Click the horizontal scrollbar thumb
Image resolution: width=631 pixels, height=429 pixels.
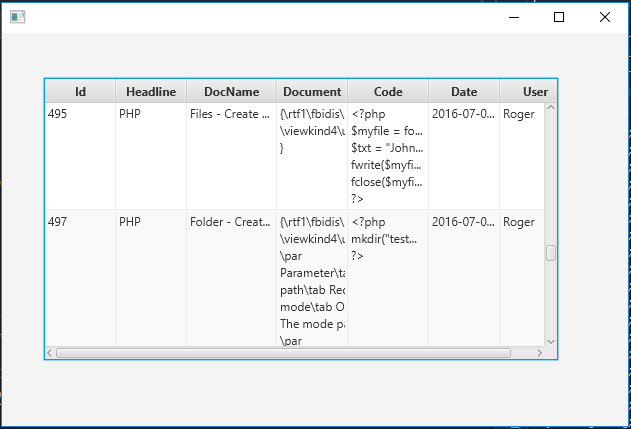(284, 353)
